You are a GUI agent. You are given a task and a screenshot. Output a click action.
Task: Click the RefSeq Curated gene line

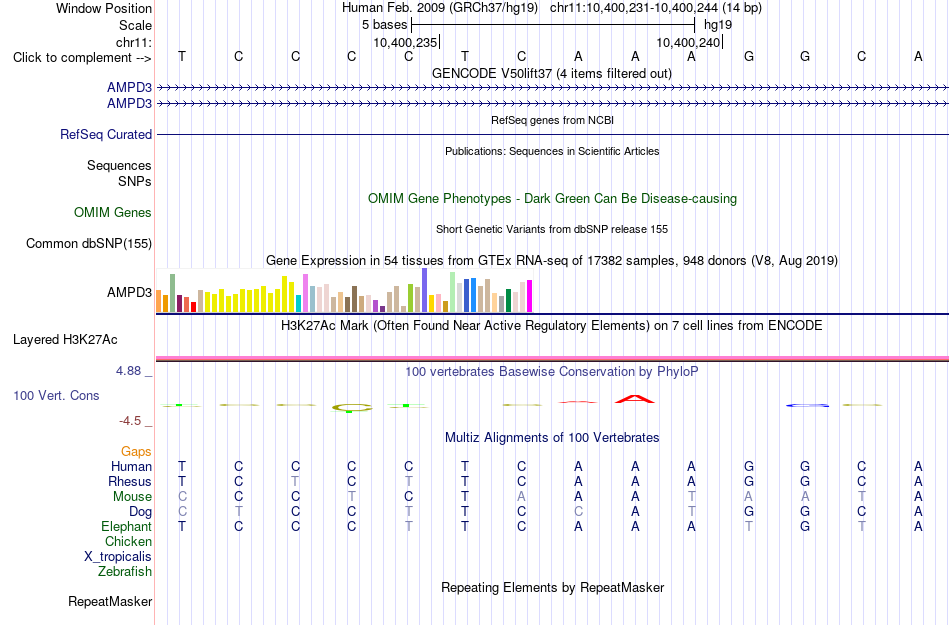pos(552,134)
